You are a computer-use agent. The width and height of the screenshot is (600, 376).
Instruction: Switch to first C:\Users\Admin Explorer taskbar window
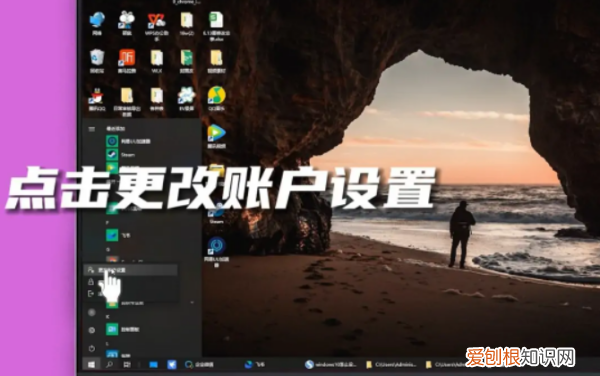[x=391, y=365]
